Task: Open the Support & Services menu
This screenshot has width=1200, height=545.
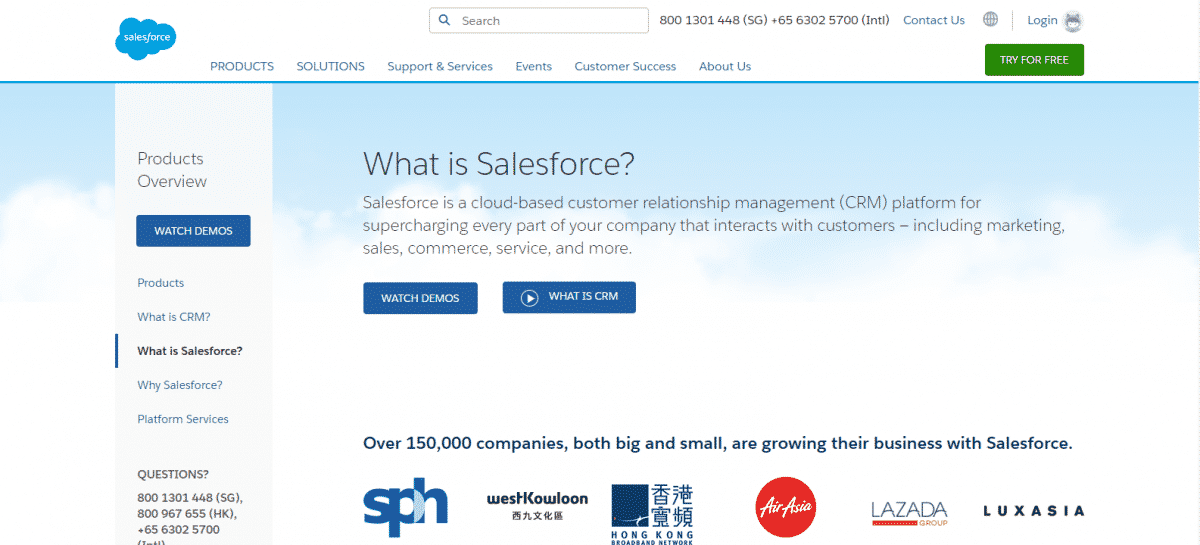Action: click(x=440, y=66)
